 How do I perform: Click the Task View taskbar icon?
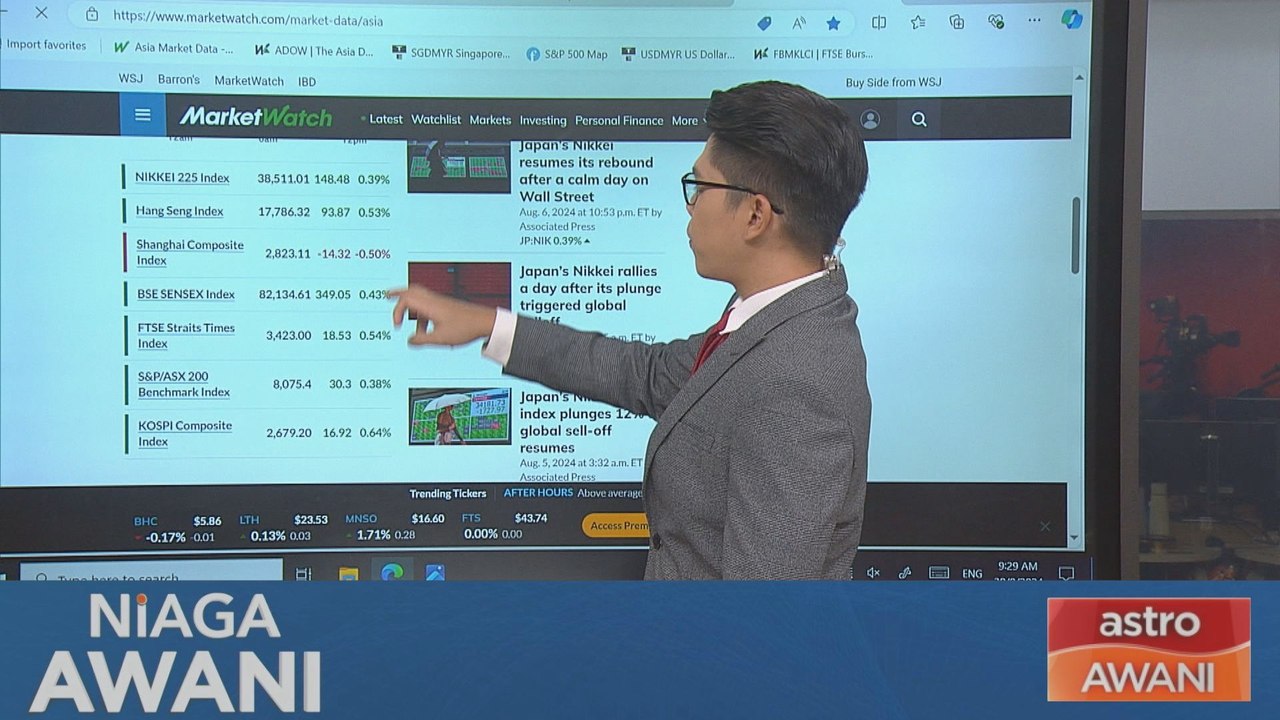point(303,573)
